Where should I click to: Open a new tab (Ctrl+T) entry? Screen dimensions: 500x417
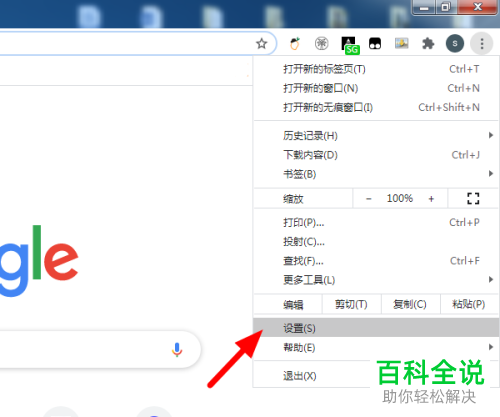[376, 69]
